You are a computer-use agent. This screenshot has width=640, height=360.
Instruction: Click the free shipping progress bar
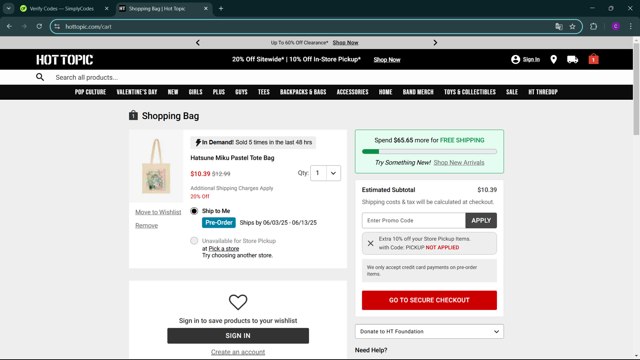[429, 151]
